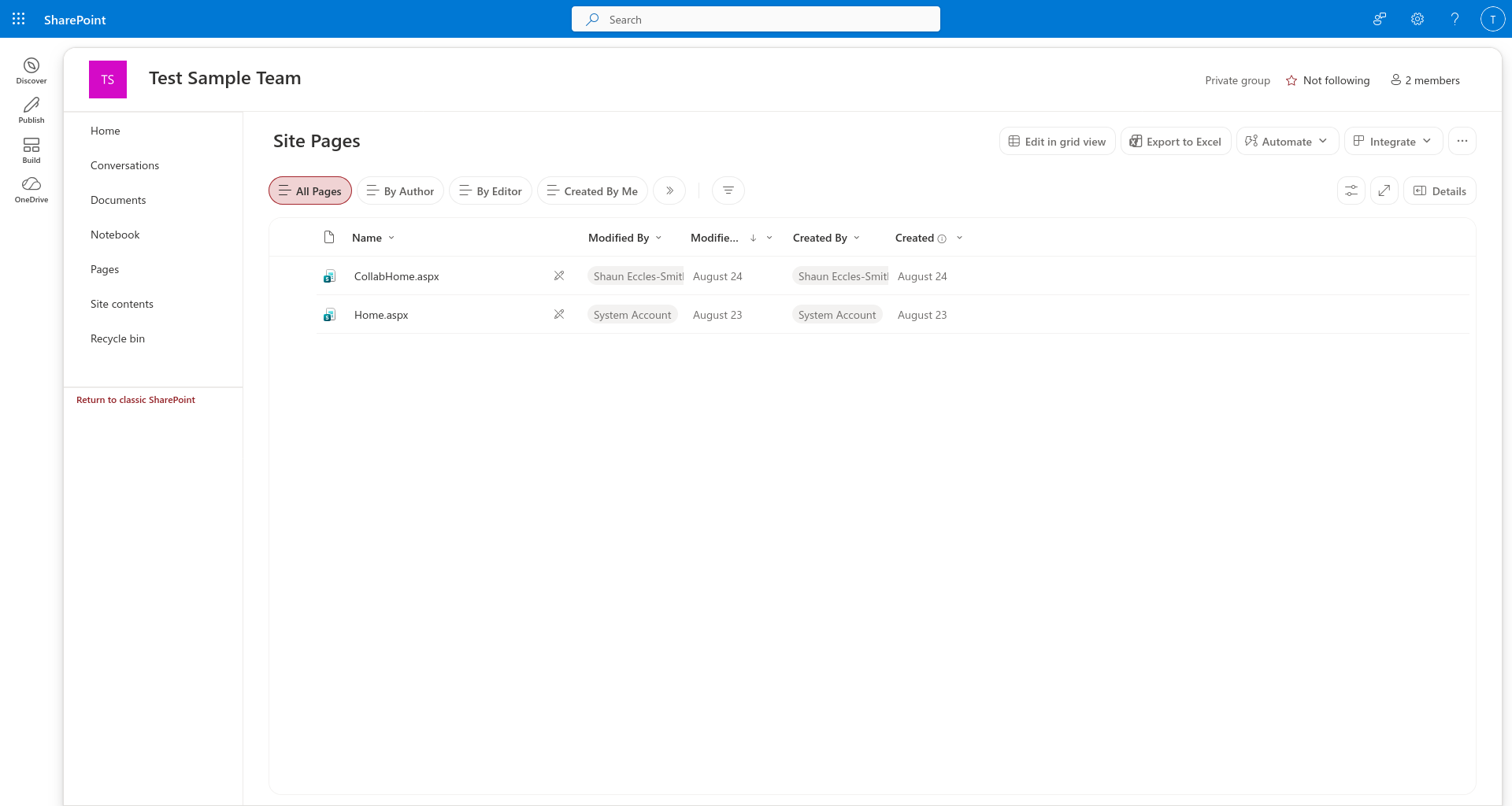
Task: Open more commands ellipsis menu
Action: tap(1462, 141)
